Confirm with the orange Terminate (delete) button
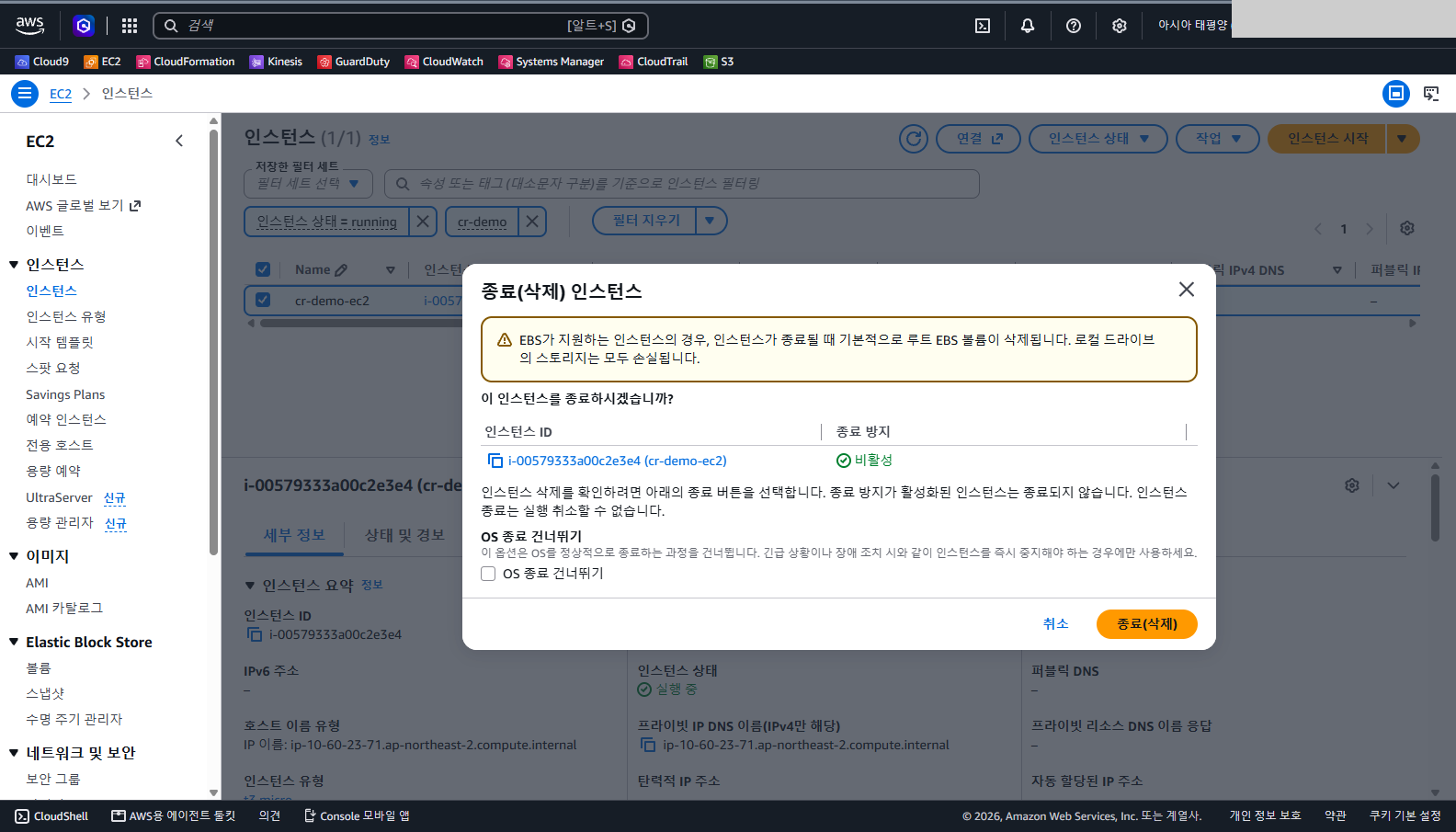Screen dimensions: 1456x832 (x=1146, y=623)
